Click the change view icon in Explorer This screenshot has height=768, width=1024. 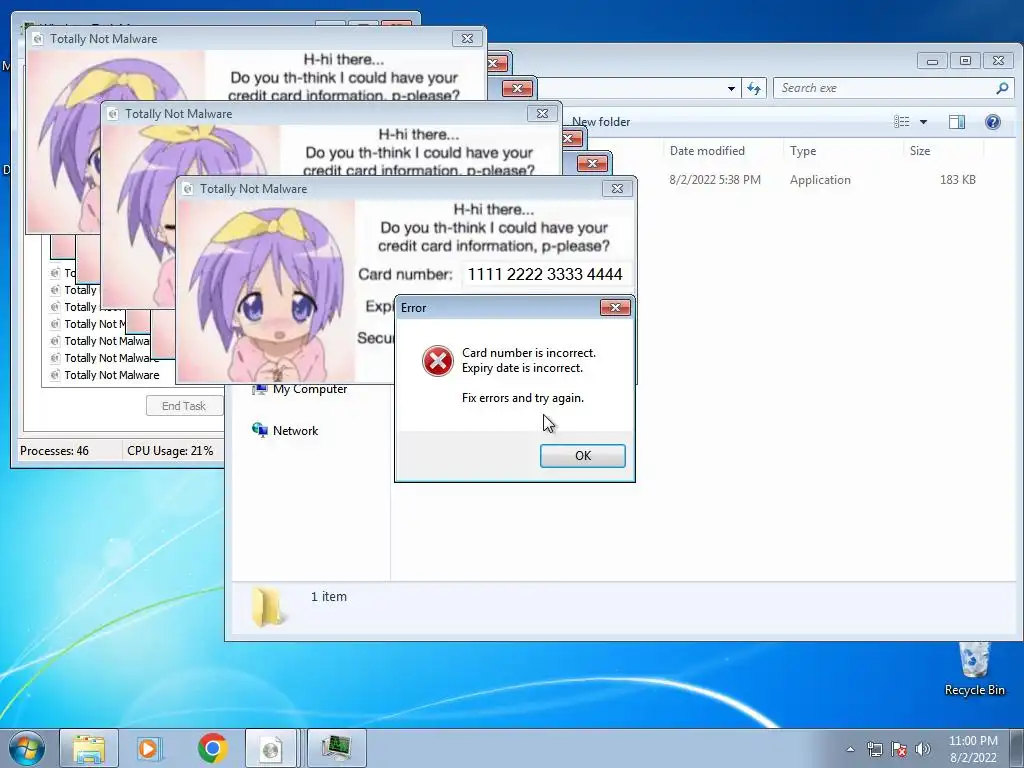click(x=902, y=121)
